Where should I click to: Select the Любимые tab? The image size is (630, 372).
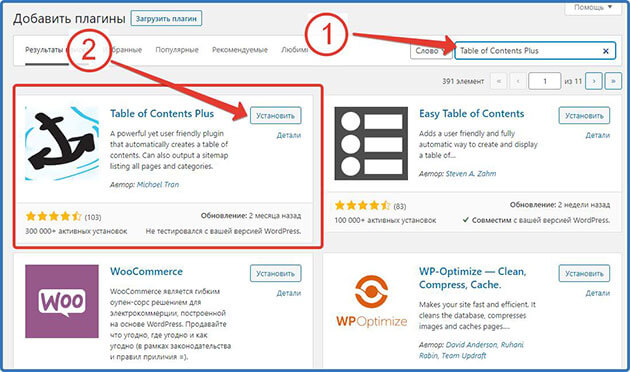click(295, 50)
